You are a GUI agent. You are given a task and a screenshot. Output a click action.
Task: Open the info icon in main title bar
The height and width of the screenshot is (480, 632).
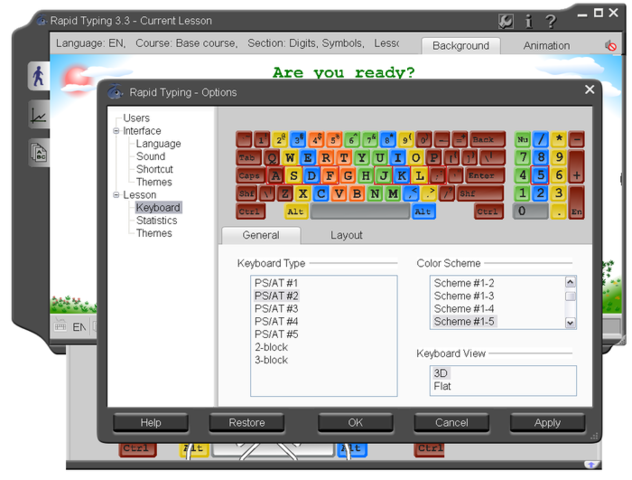click(x=528, y=21)
